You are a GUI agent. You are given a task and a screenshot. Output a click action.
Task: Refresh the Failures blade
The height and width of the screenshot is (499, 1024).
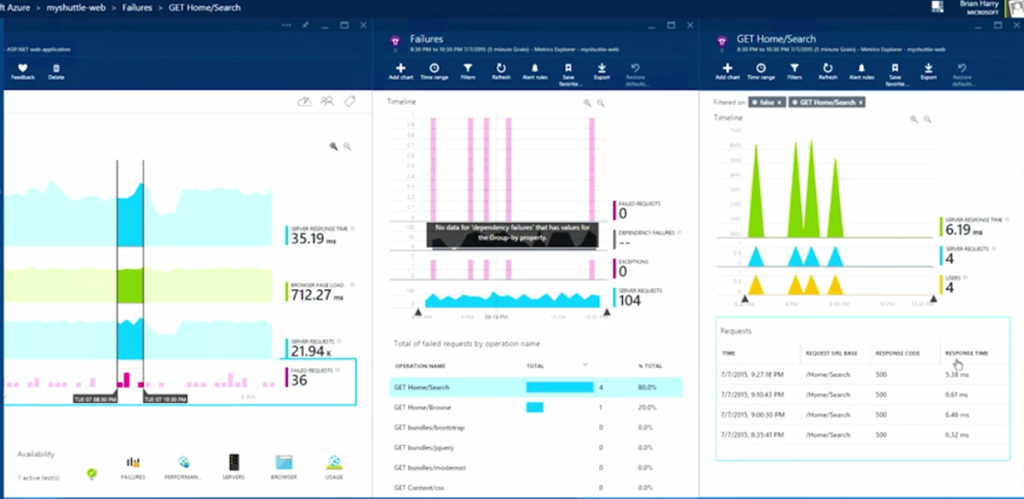[x=501, y=68]
